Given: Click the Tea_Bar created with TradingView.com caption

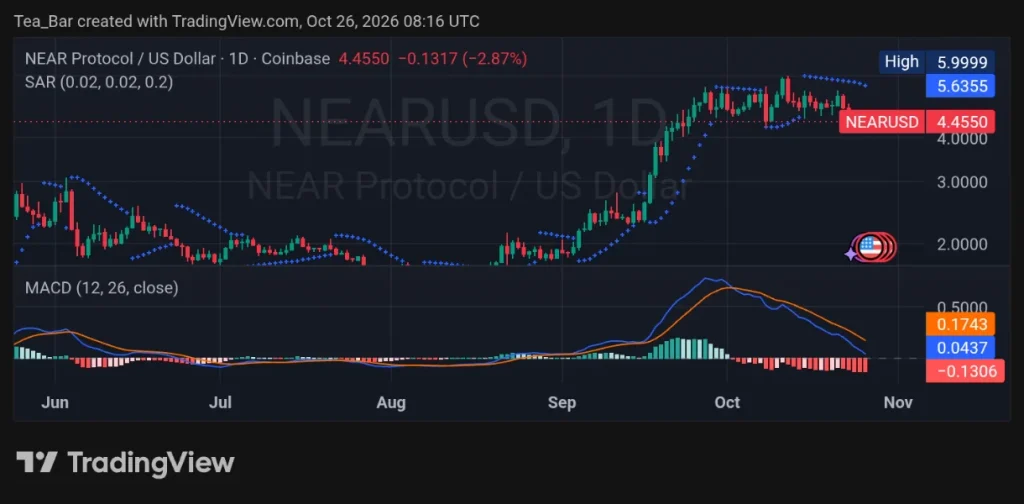Looking at the screenshot, I should 247,22.
